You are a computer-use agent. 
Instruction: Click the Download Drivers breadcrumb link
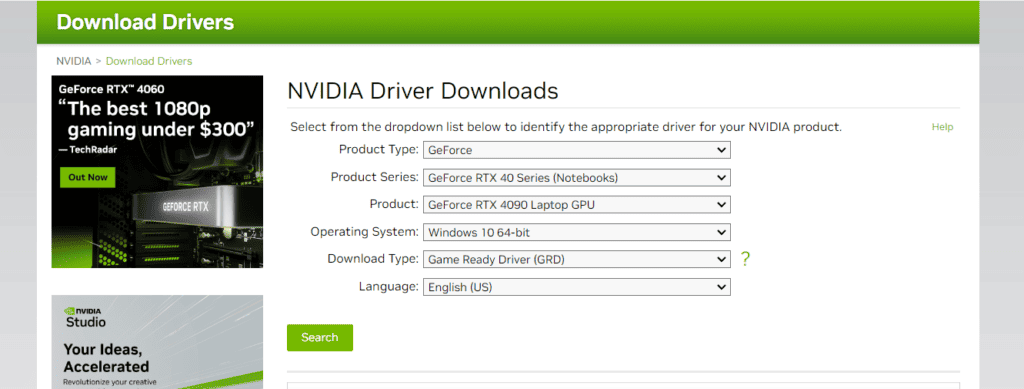tap(149, 61)
